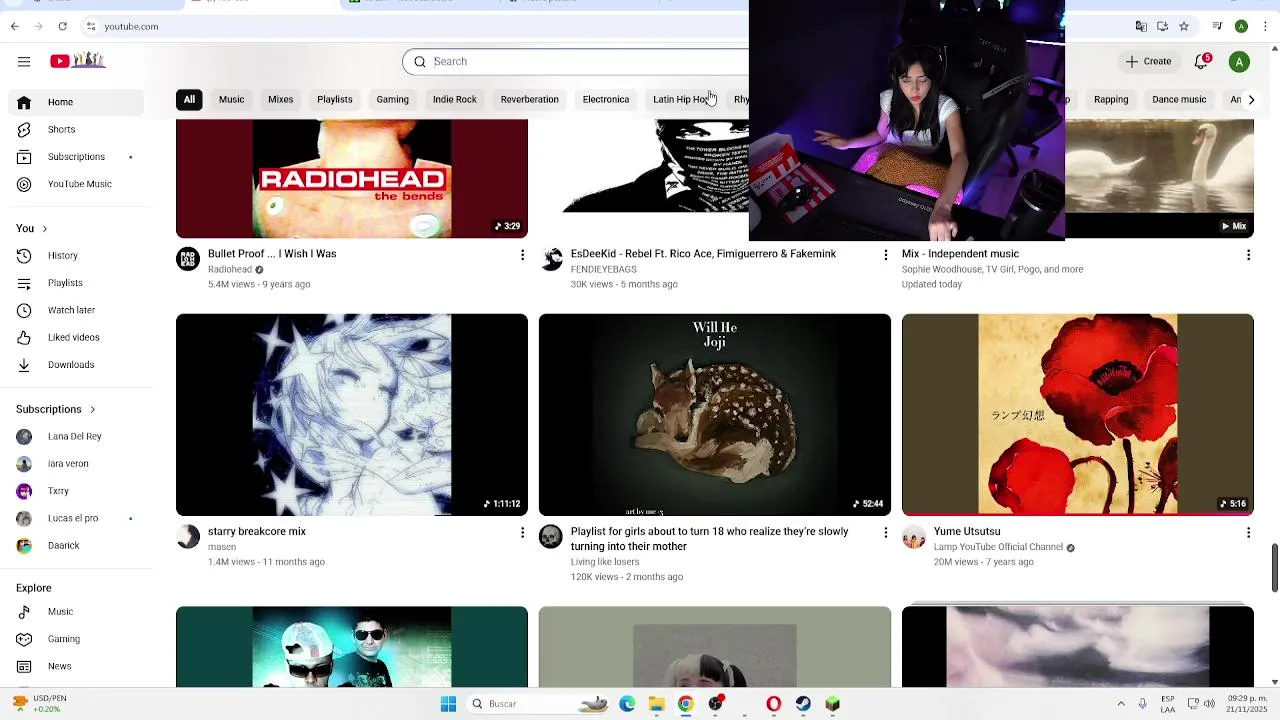The width and height of the screenshot is (1280, 720).
Task: Show hidden system tray icons
Action: click(1121, 704)
